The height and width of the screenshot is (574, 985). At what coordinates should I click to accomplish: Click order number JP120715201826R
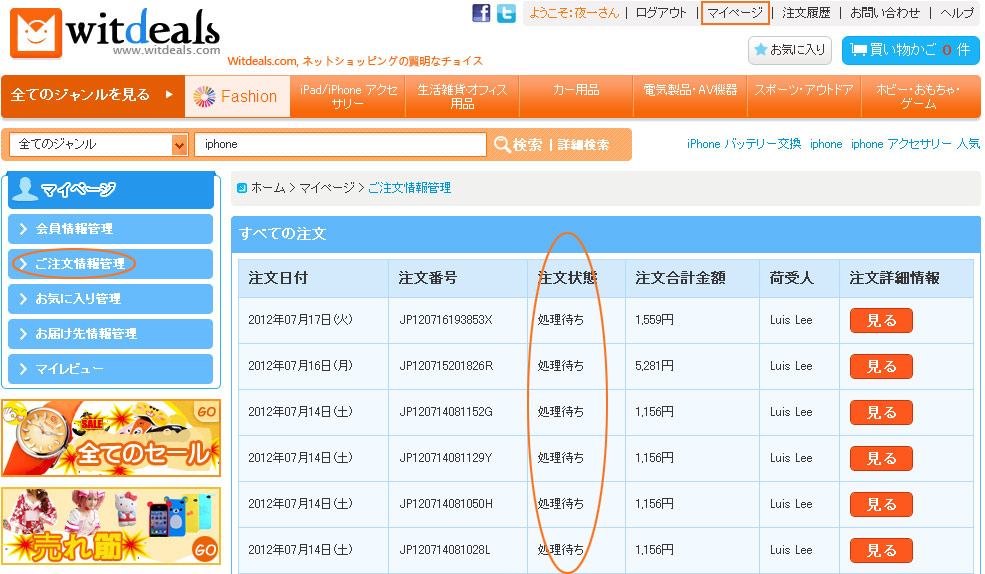point(446,366)
